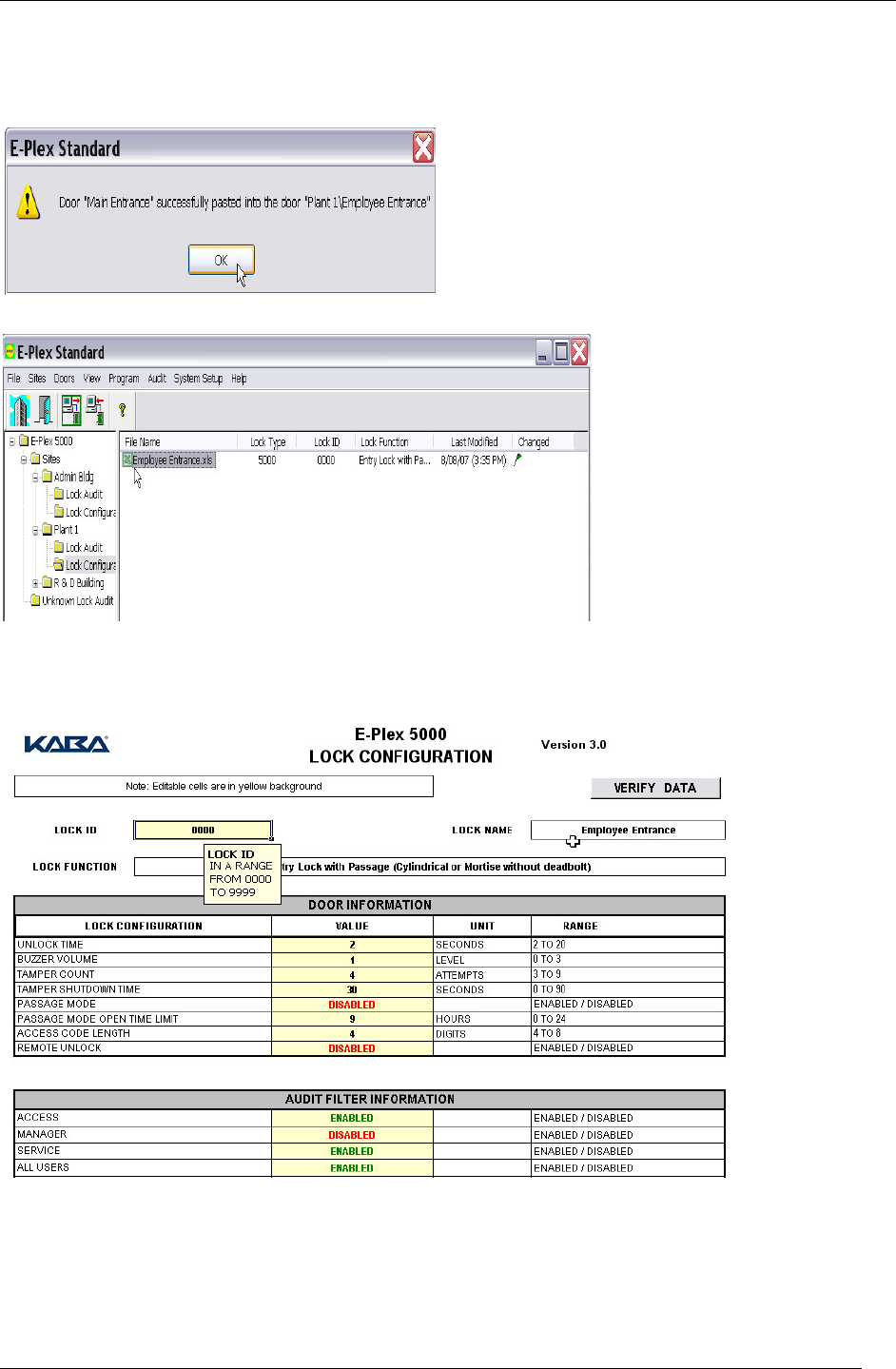This screenshot has width=896, height=1369.
Task: Click the ACCESS CODE LENGTH value cell
Action: [352, 1033]
